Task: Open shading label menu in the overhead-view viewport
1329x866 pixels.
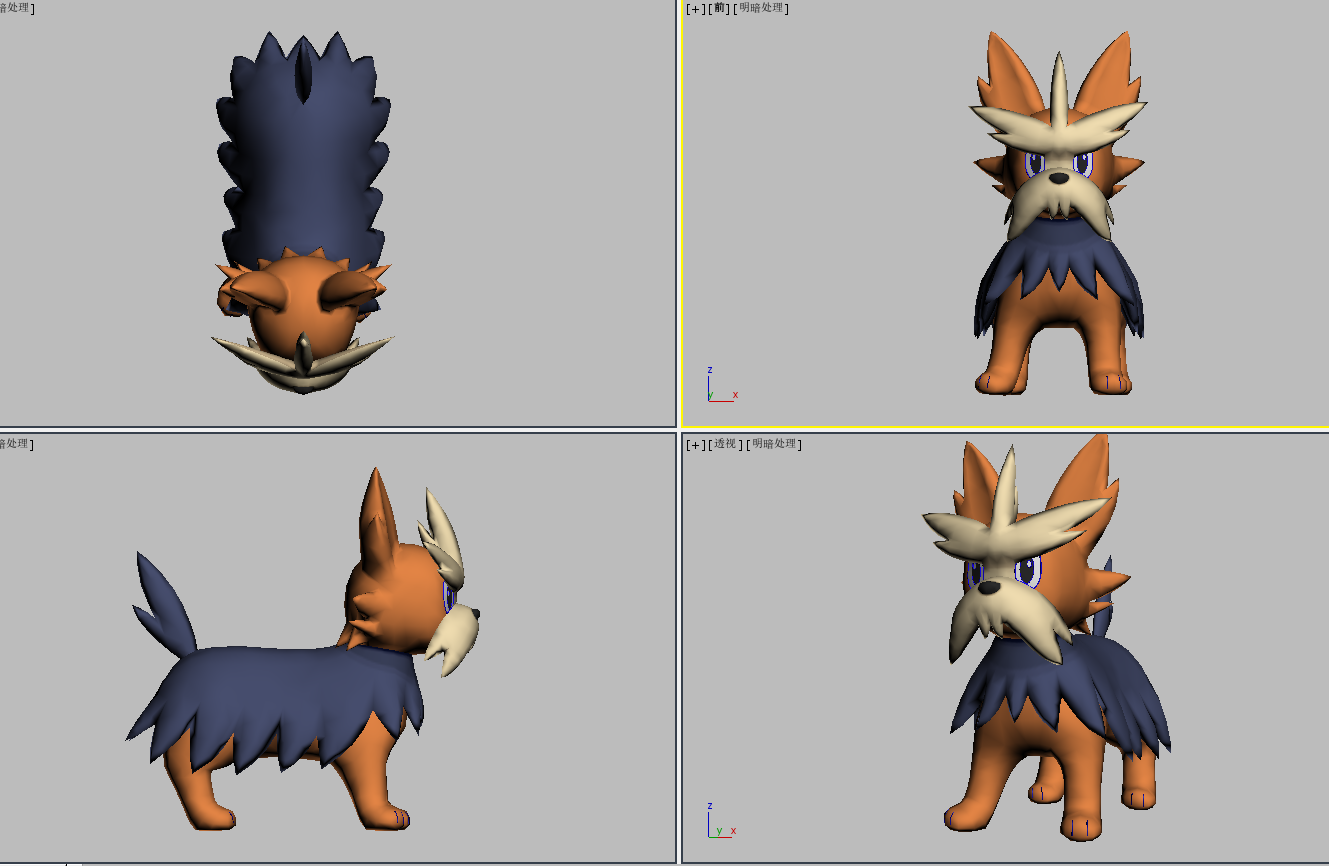Action: point(16,8)
